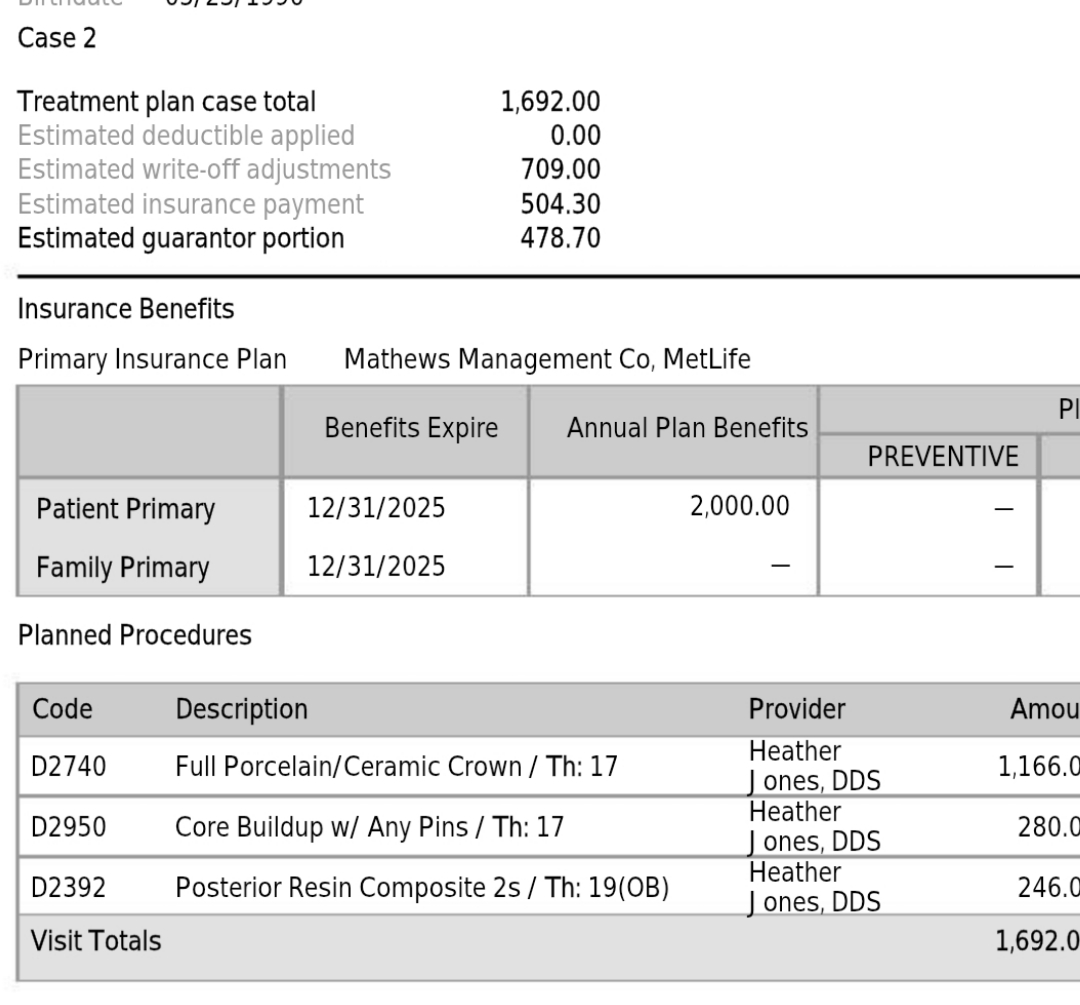Click the Annual Plan Benefits column header
This screenshot has width=1080, height=1005.
coord(687,429)
